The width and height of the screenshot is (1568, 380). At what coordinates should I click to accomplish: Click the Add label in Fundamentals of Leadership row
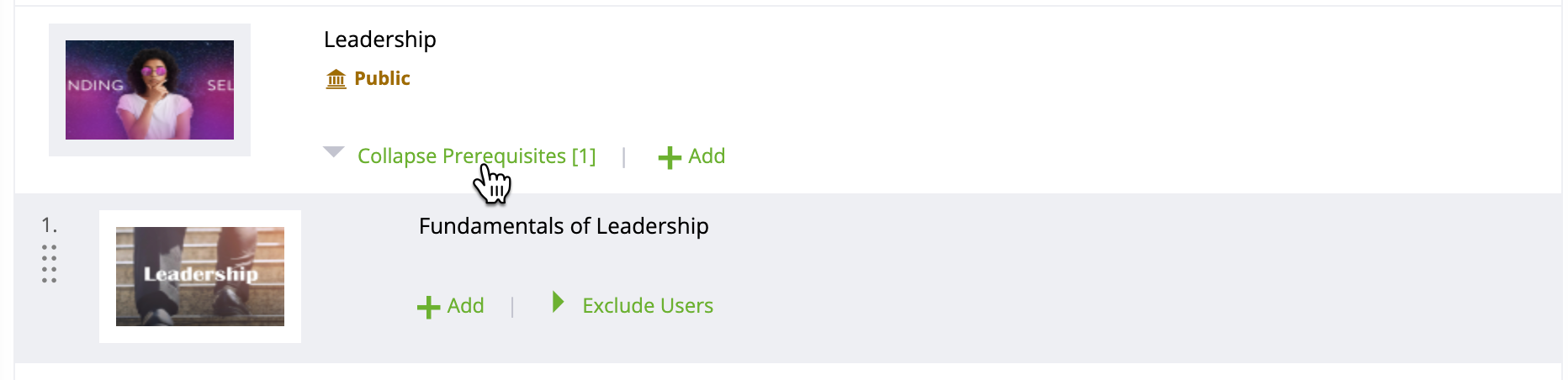465,306
